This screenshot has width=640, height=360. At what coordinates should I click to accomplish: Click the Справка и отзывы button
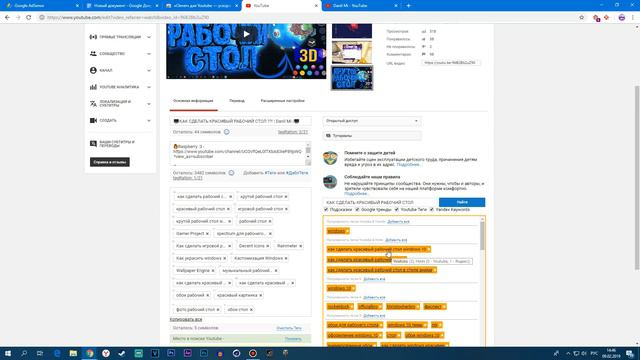pos(110,162)
